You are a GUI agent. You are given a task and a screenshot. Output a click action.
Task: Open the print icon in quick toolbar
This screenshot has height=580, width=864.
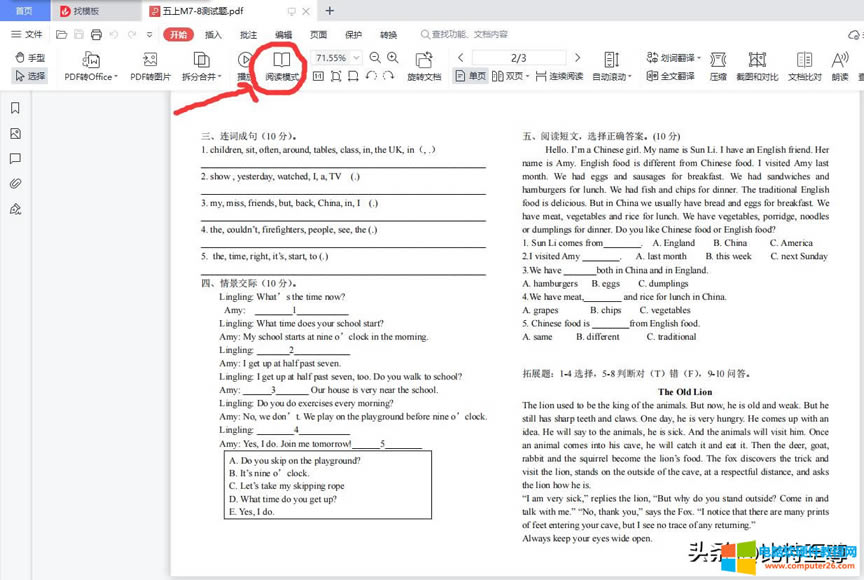(98, 34)
